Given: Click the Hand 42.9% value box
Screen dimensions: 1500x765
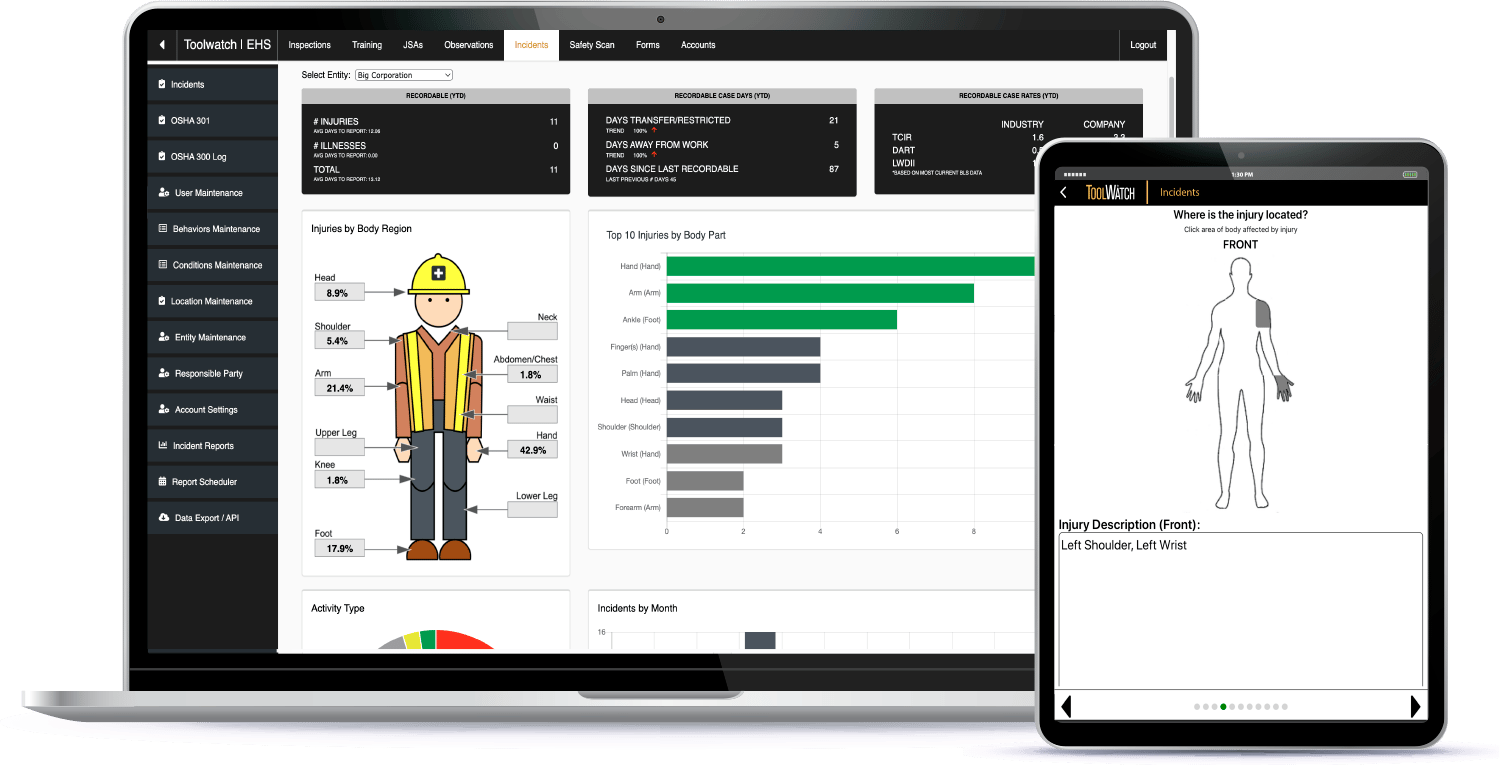Looking at the screenshot, I should (532, 450).
